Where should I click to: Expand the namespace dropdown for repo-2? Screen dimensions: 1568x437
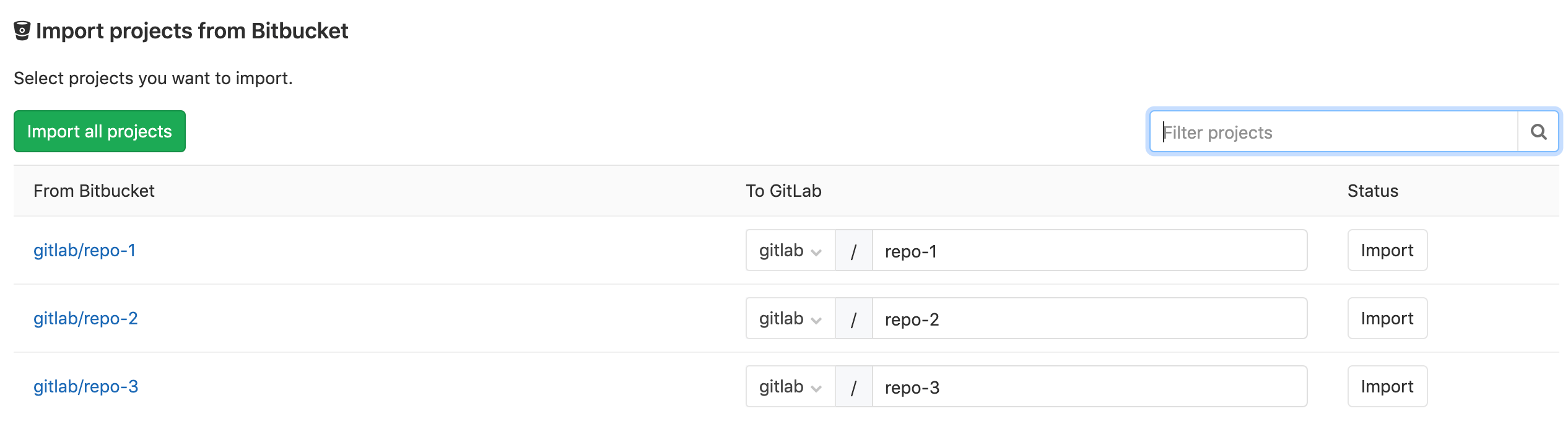(x=790, y=319)
